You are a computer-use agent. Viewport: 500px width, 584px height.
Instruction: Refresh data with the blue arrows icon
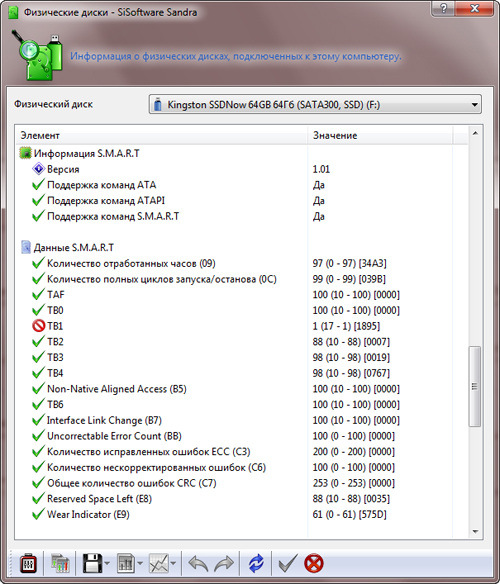point(256,564)
